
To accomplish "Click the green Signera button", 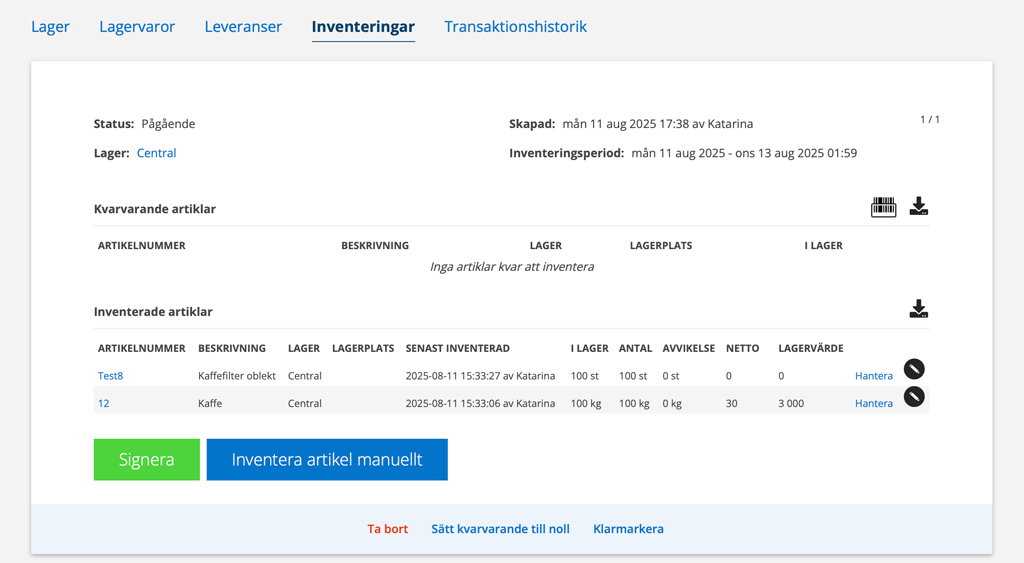I will [x=147, y=460].
